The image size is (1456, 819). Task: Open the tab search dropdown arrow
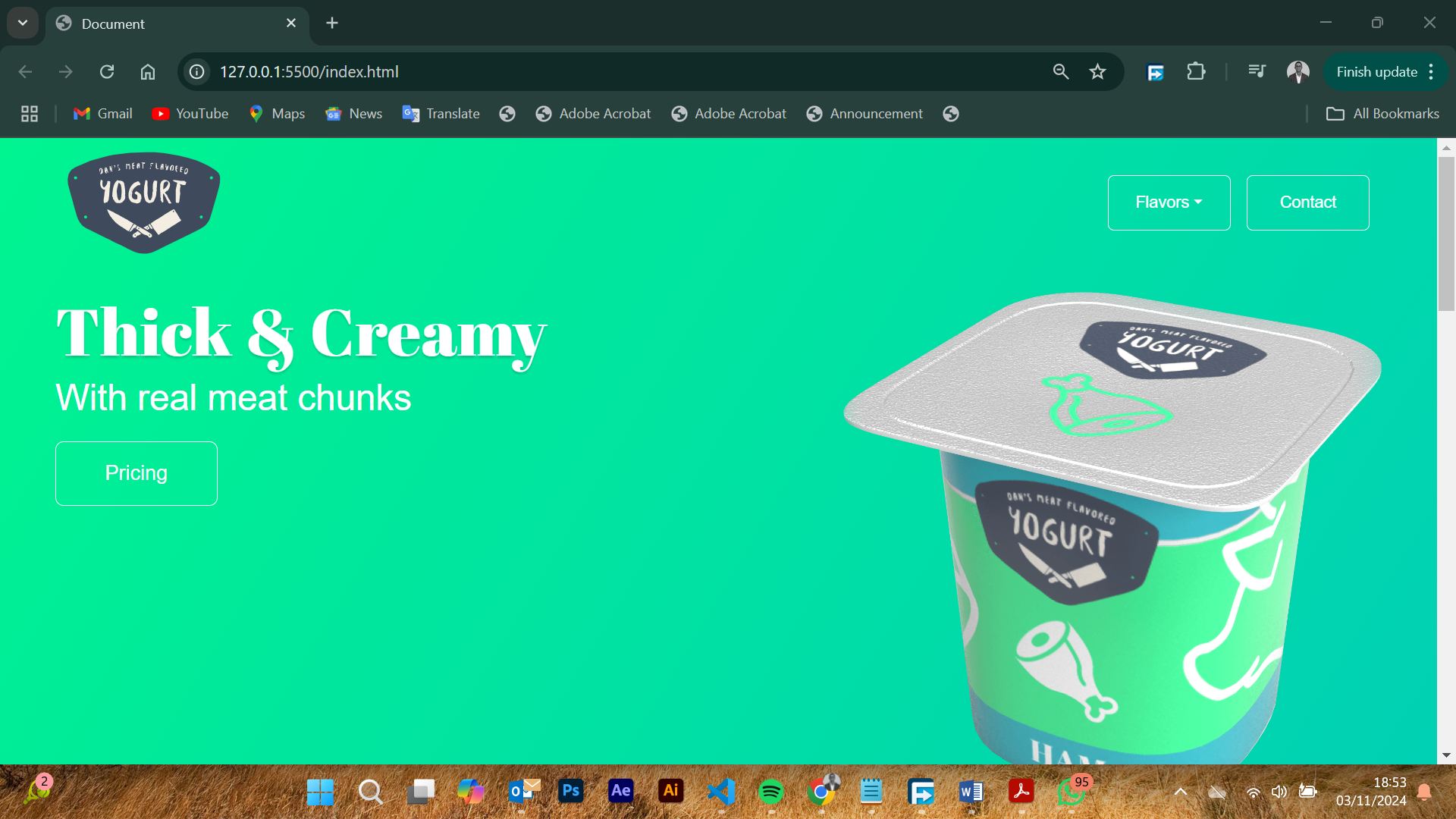(x=23, y=23)
